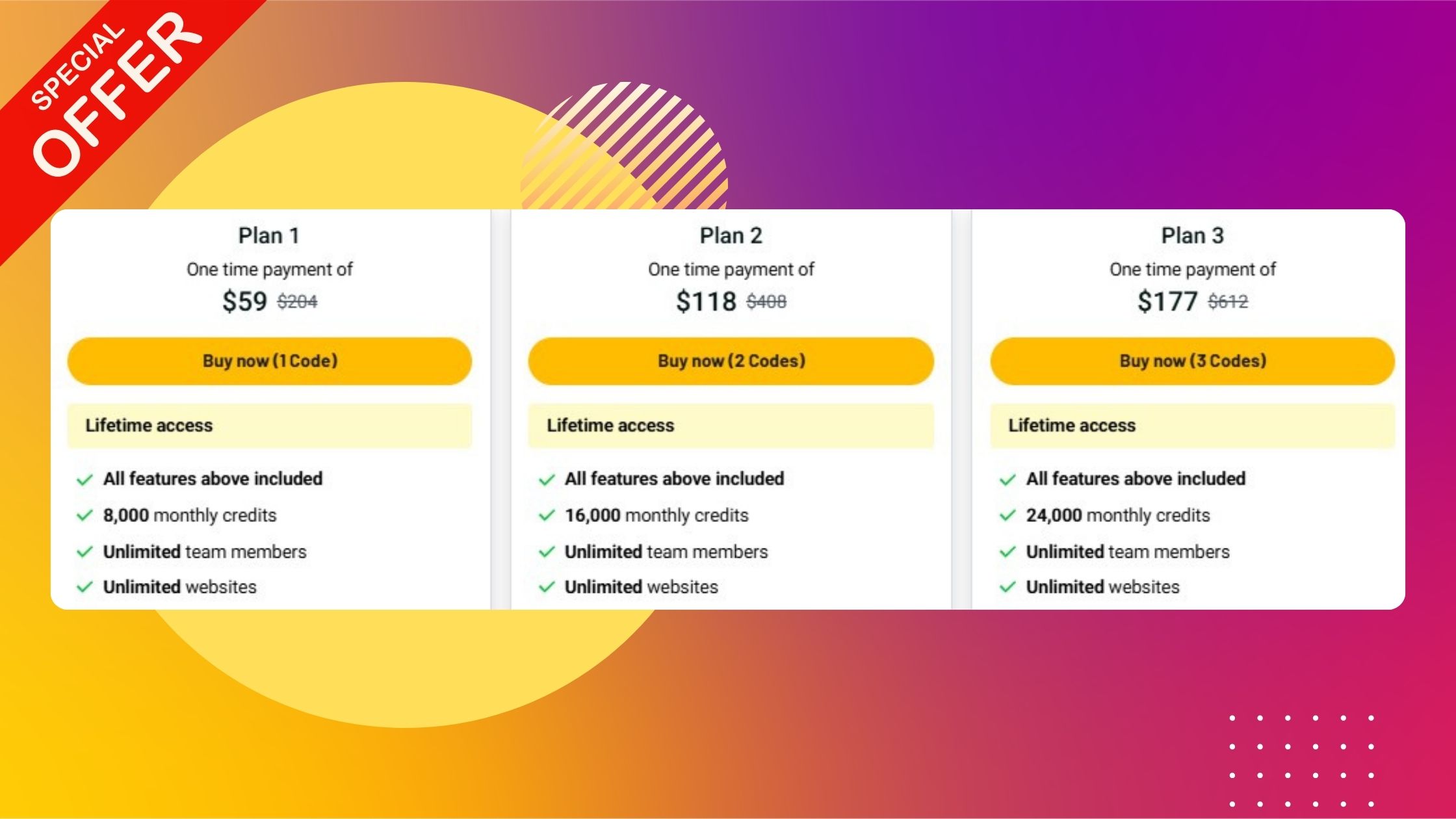
Task: Click Plan 1 checkmark next to Unlimited websites
Action: pos(84,588)
